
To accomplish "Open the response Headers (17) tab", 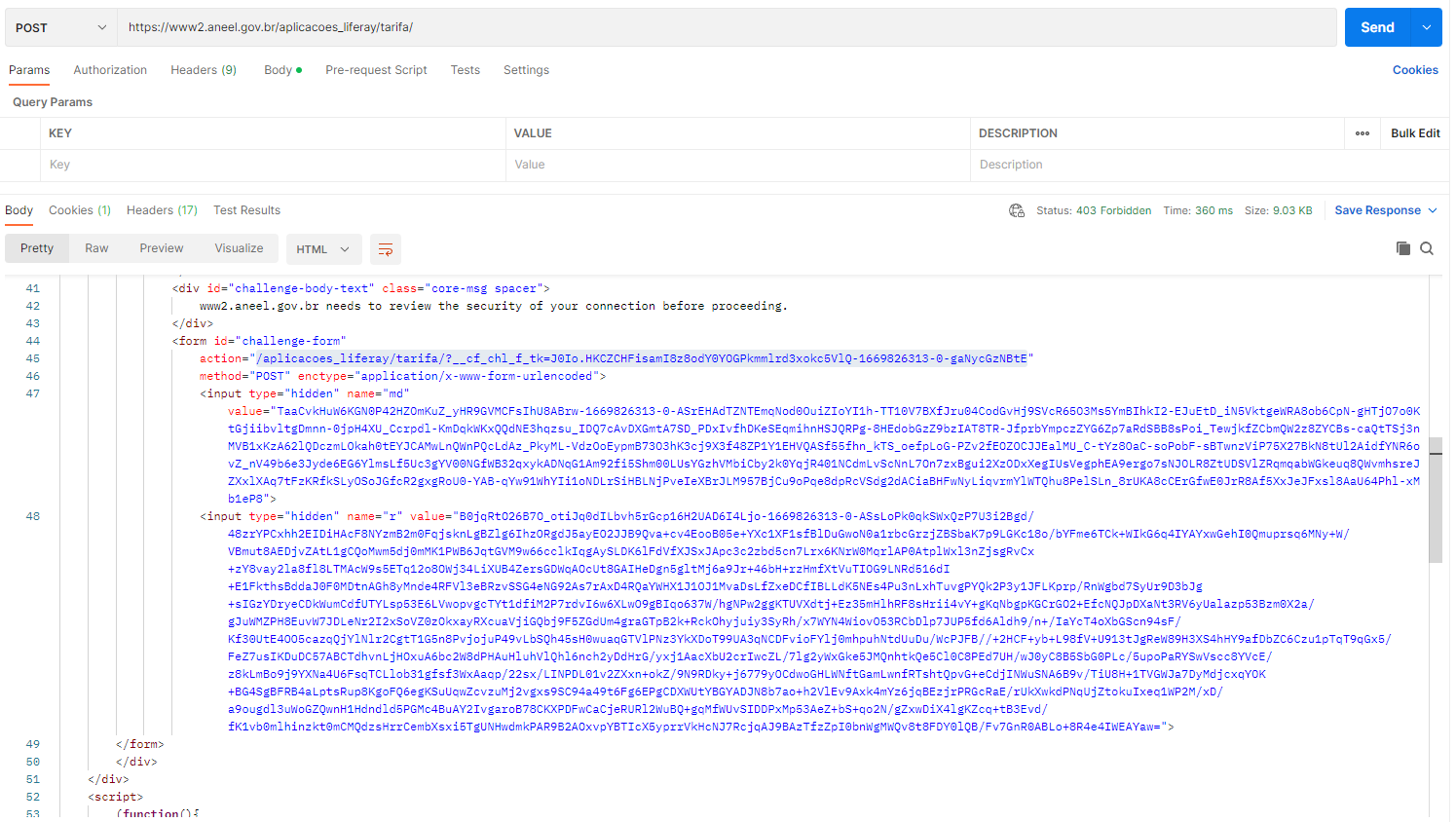I will point(162,210).
